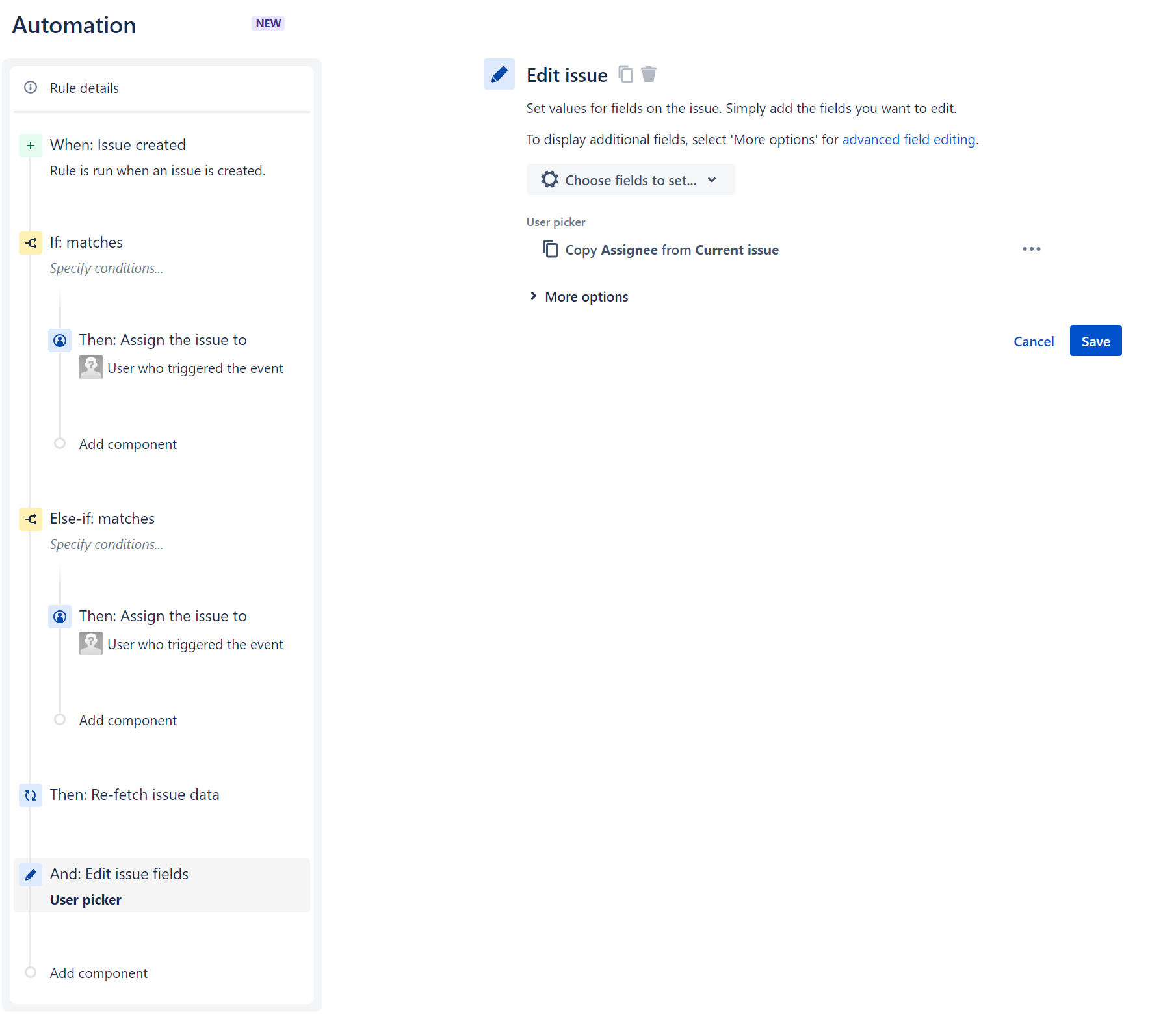
Task: Click the NEW badge beside Automation
Action: 268,23
